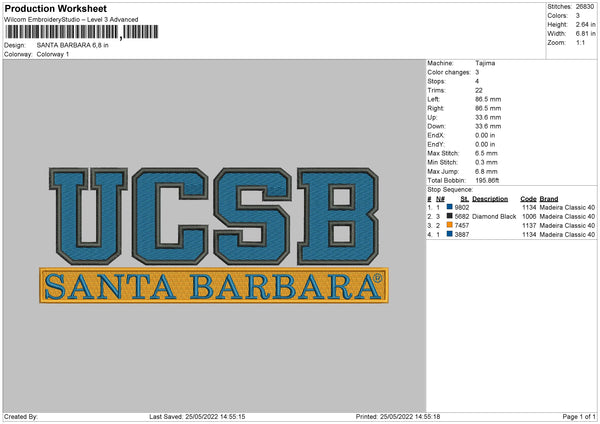Click the Production Worksheet title
600x424 pixels.
point(56,8)
